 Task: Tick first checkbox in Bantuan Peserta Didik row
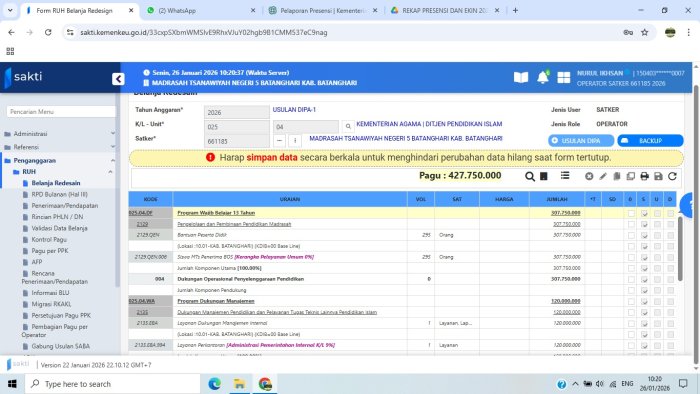tap(631, 235)
